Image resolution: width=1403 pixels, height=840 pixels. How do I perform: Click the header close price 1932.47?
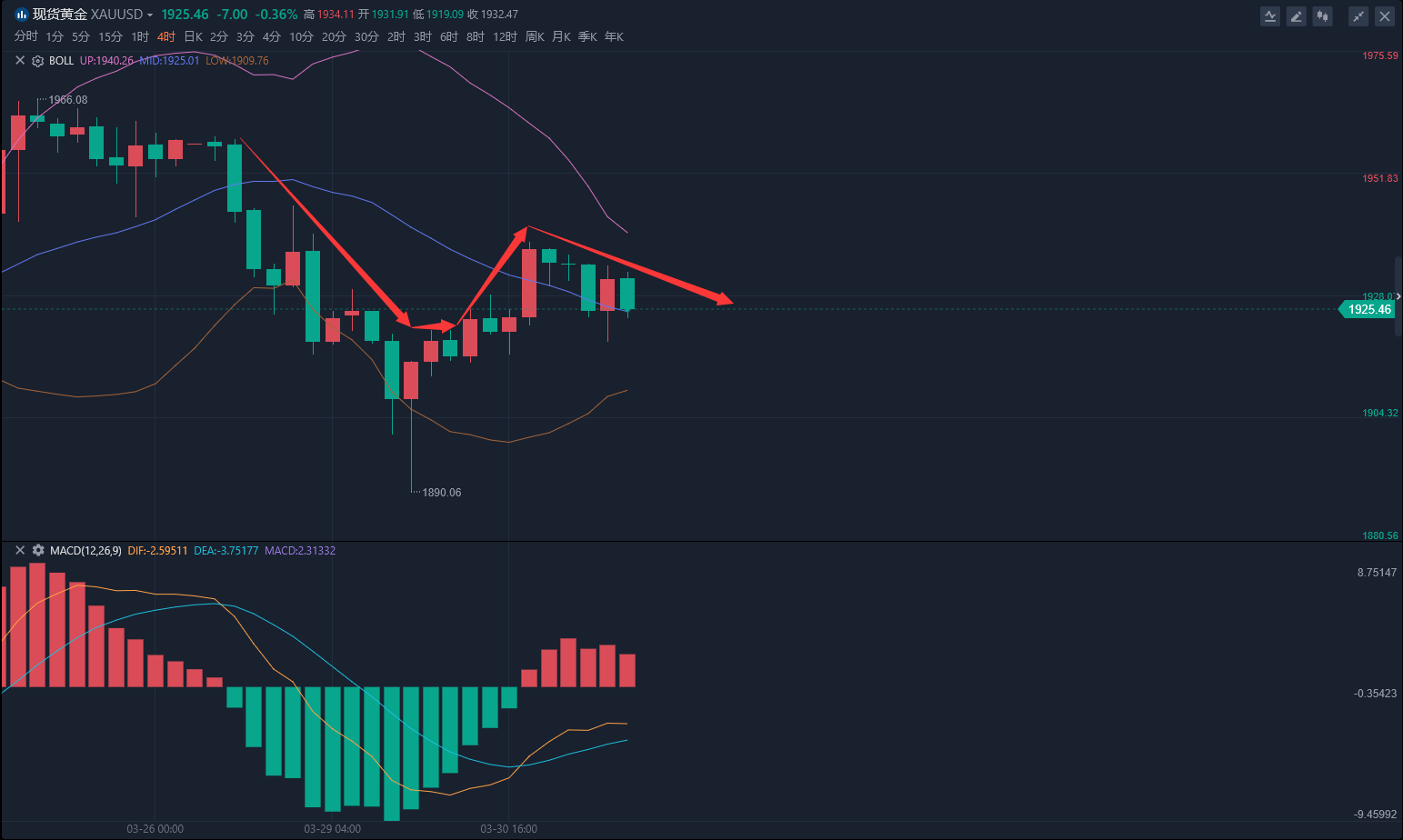[500, 15]
